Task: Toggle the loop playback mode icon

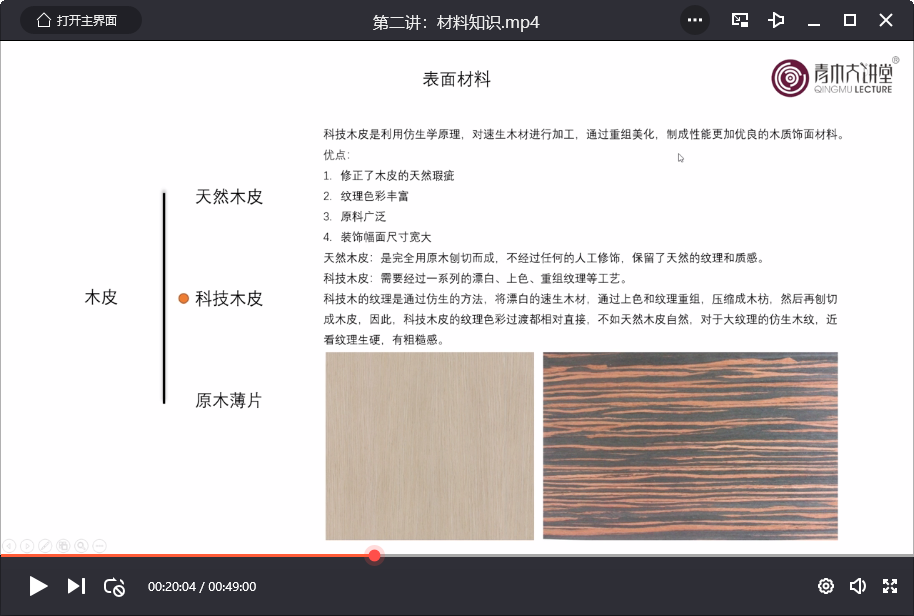Action: (114, 587)
